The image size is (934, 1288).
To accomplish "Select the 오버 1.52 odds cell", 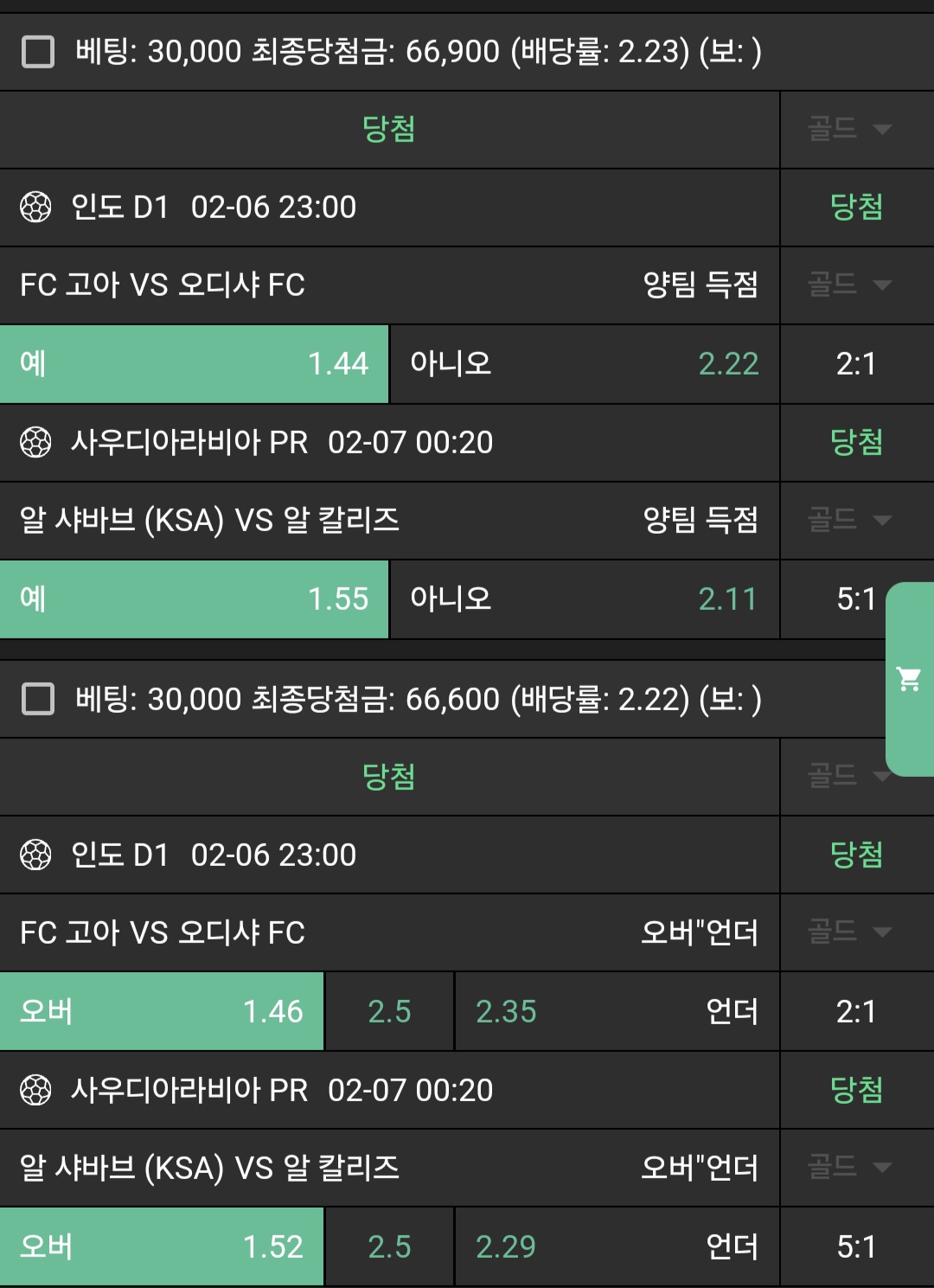I will pyautogui.click(x=162, y=1246).
